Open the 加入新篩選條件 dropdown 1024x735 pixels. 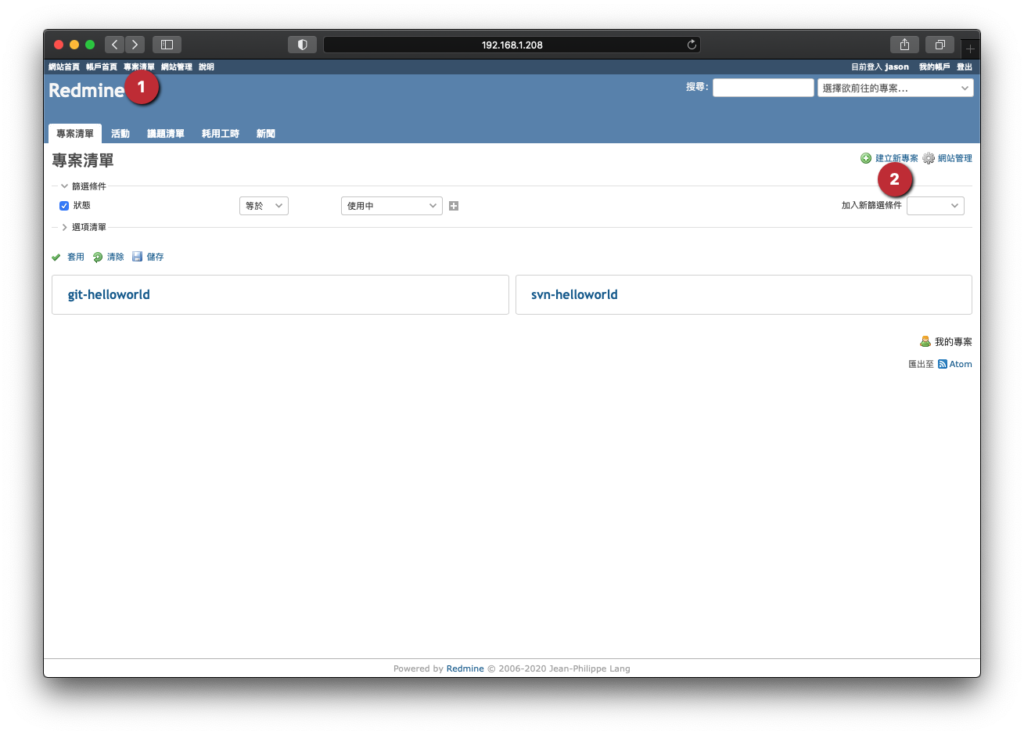point(935,206)
